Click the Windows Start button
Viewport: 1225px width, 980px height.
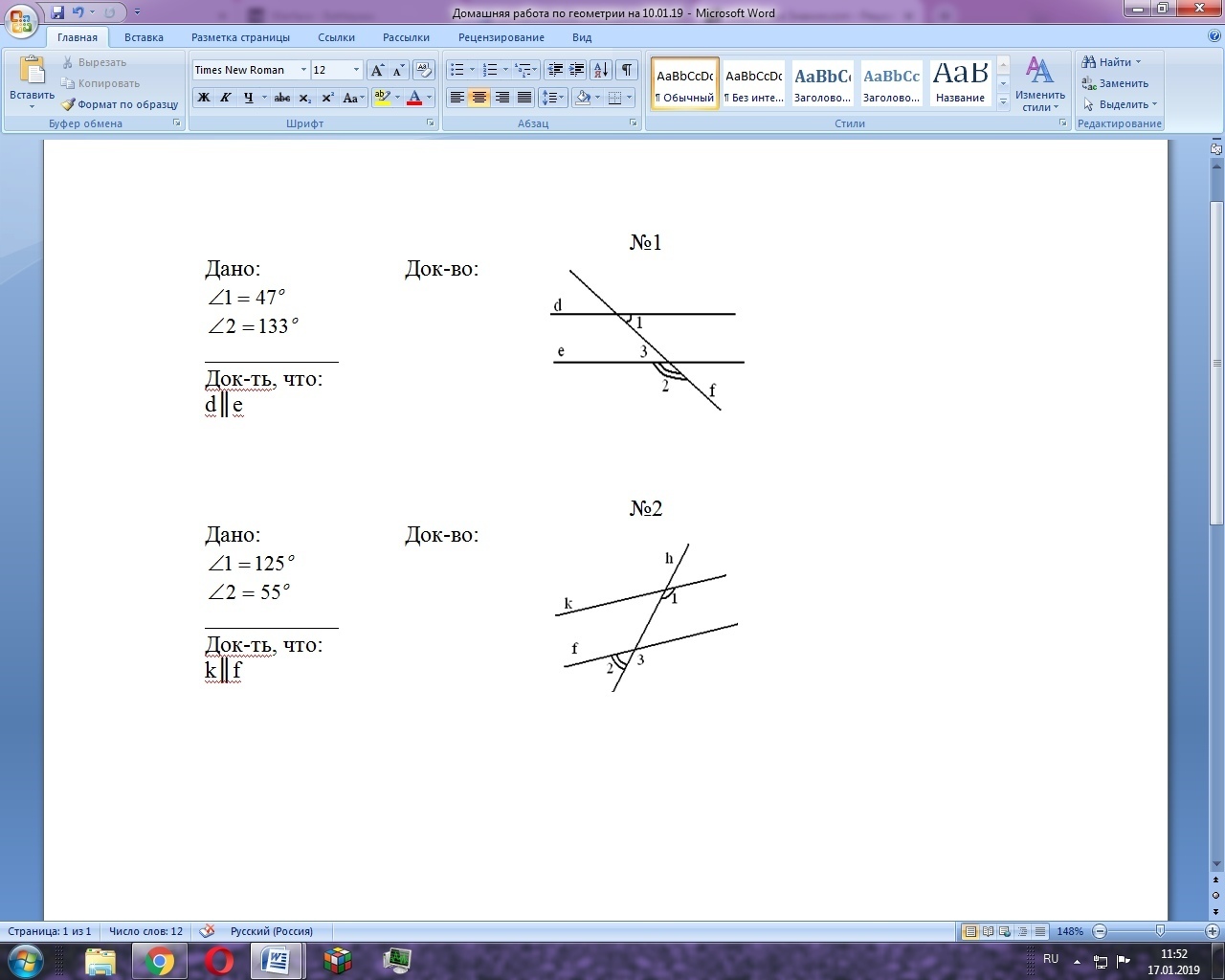pyautogui.click(x=25, y=960)
